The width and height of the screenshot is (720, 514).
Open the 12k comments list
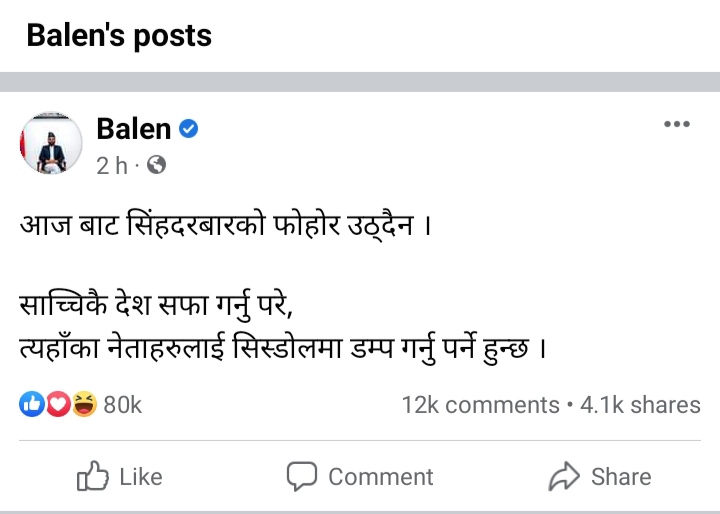point(480,405)
